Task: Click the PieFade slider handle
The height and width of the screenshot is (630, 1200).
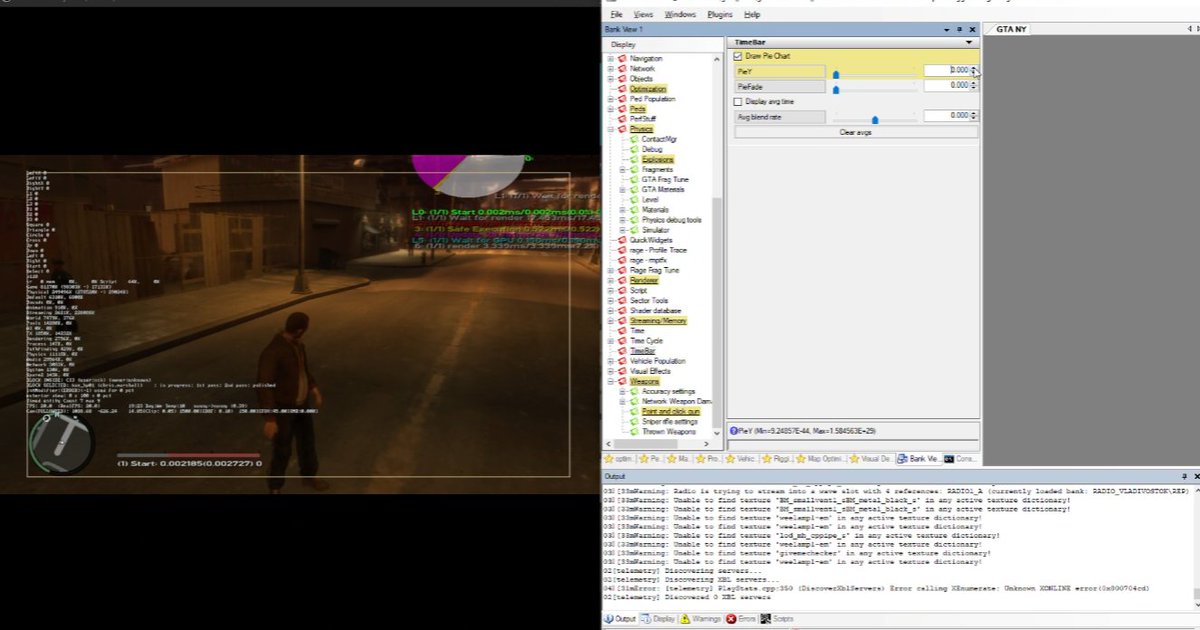Action: tap(836, 89)
